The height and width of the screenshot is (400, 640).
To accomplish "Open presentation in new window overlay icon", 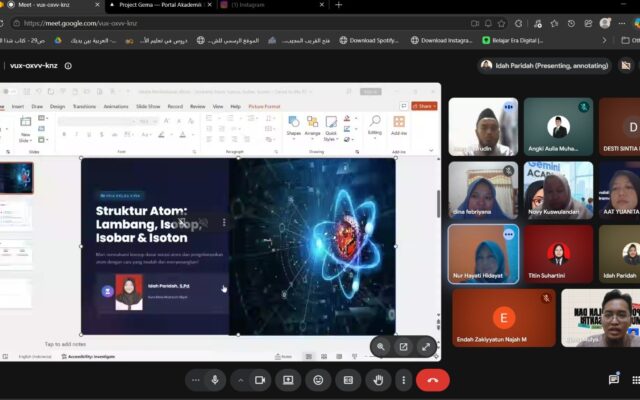I will pyautogui.click(x=403, y=347).
